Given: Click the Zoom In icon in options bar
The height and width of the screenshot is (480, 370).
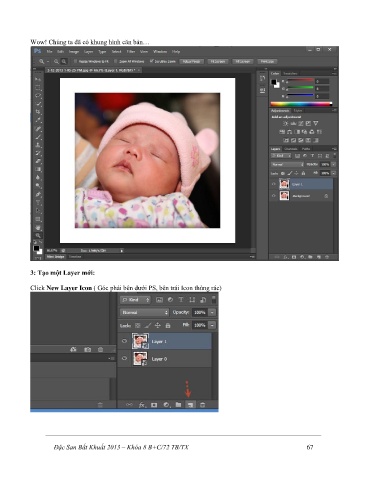Looking at the screenshot, I should 56,61.
